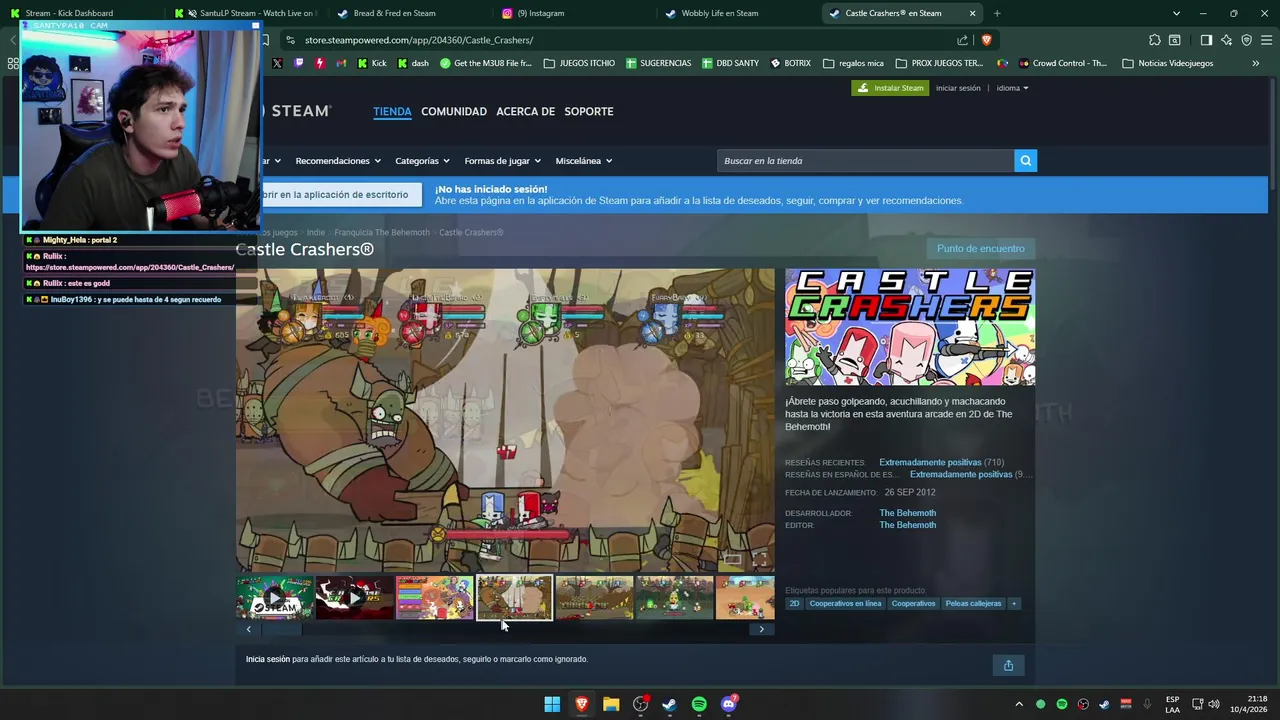
Task: Open the Twitch bookmark icon
Action: (x=298, y=63)
